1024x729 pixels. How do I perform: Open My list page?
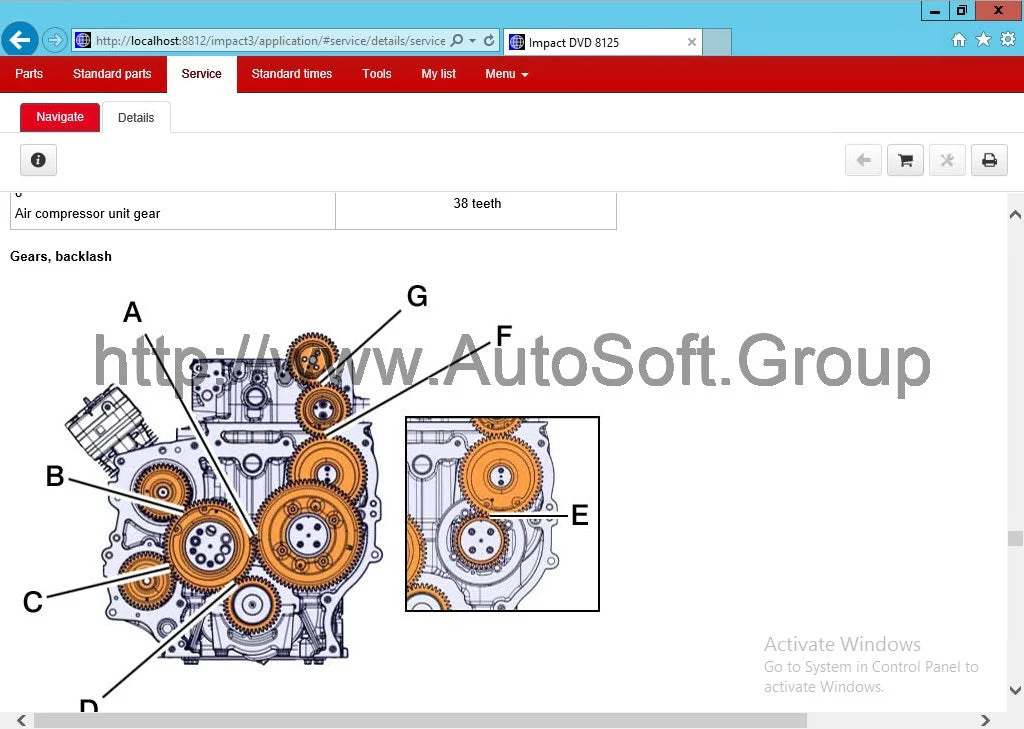click(x=438, y=74)
